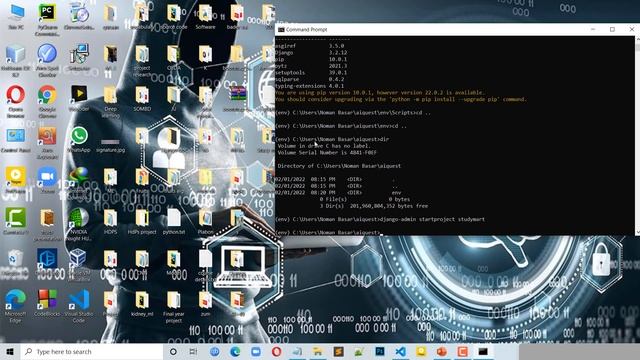Open Camtasia desktop shortcut
Screen dimensions: 640x360
(x=16, y=221)
